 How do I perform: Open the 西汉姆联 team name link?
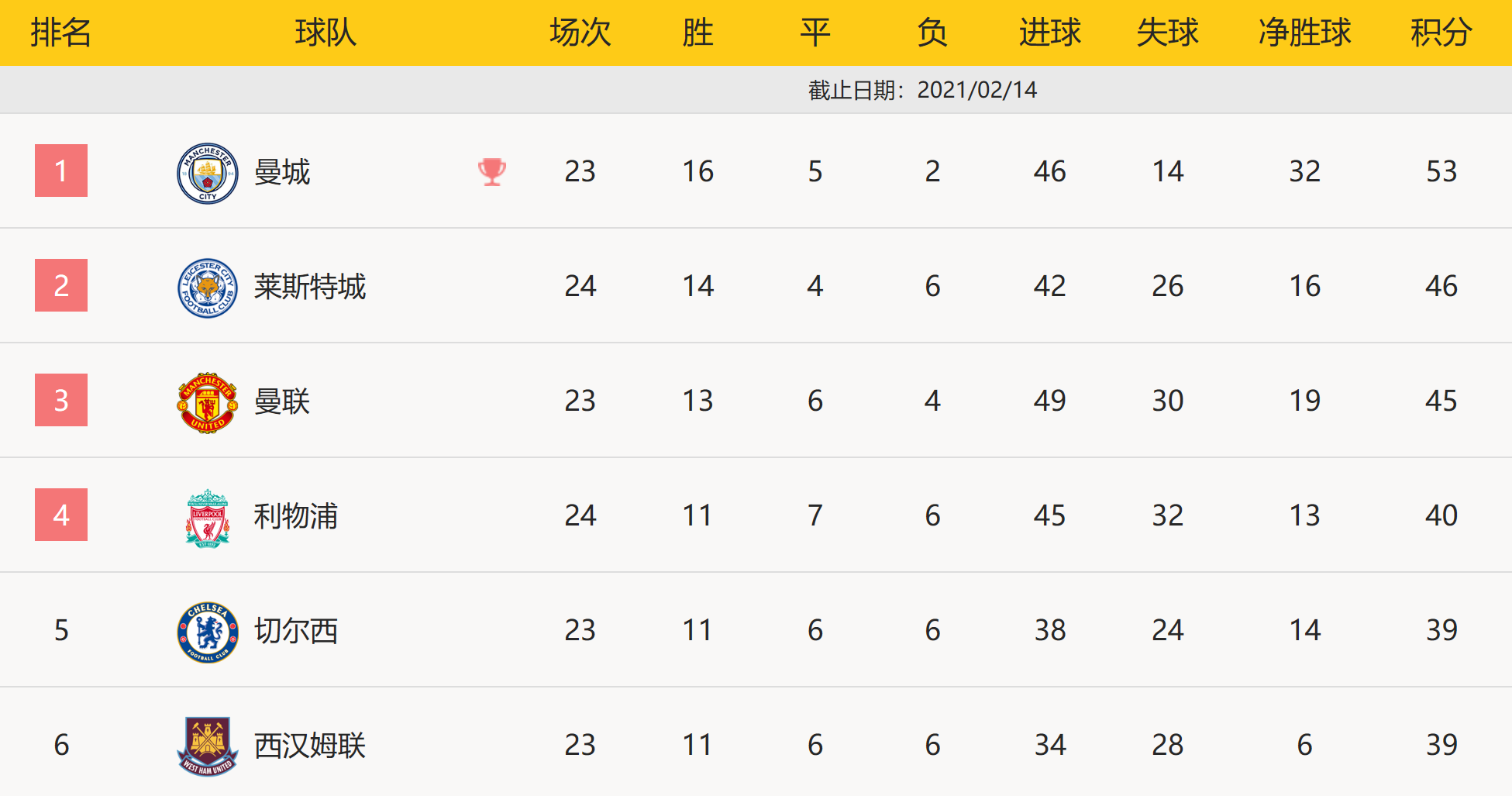310,745
